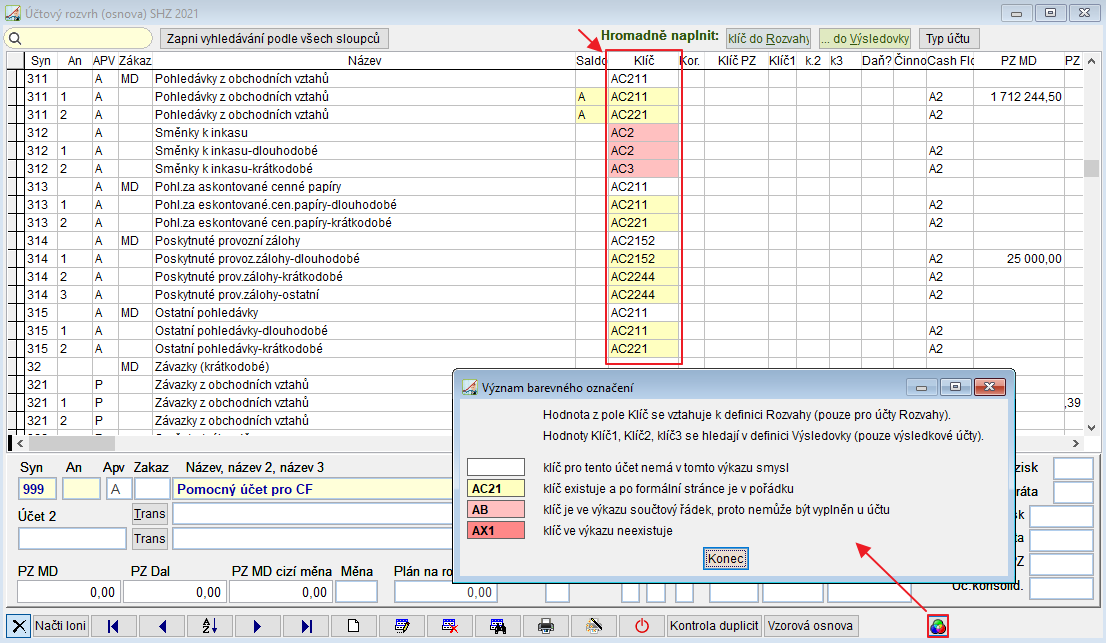The image size is (1106, 643).
Task: Click the yellow AC21 legend swatch
Action: 496,489
